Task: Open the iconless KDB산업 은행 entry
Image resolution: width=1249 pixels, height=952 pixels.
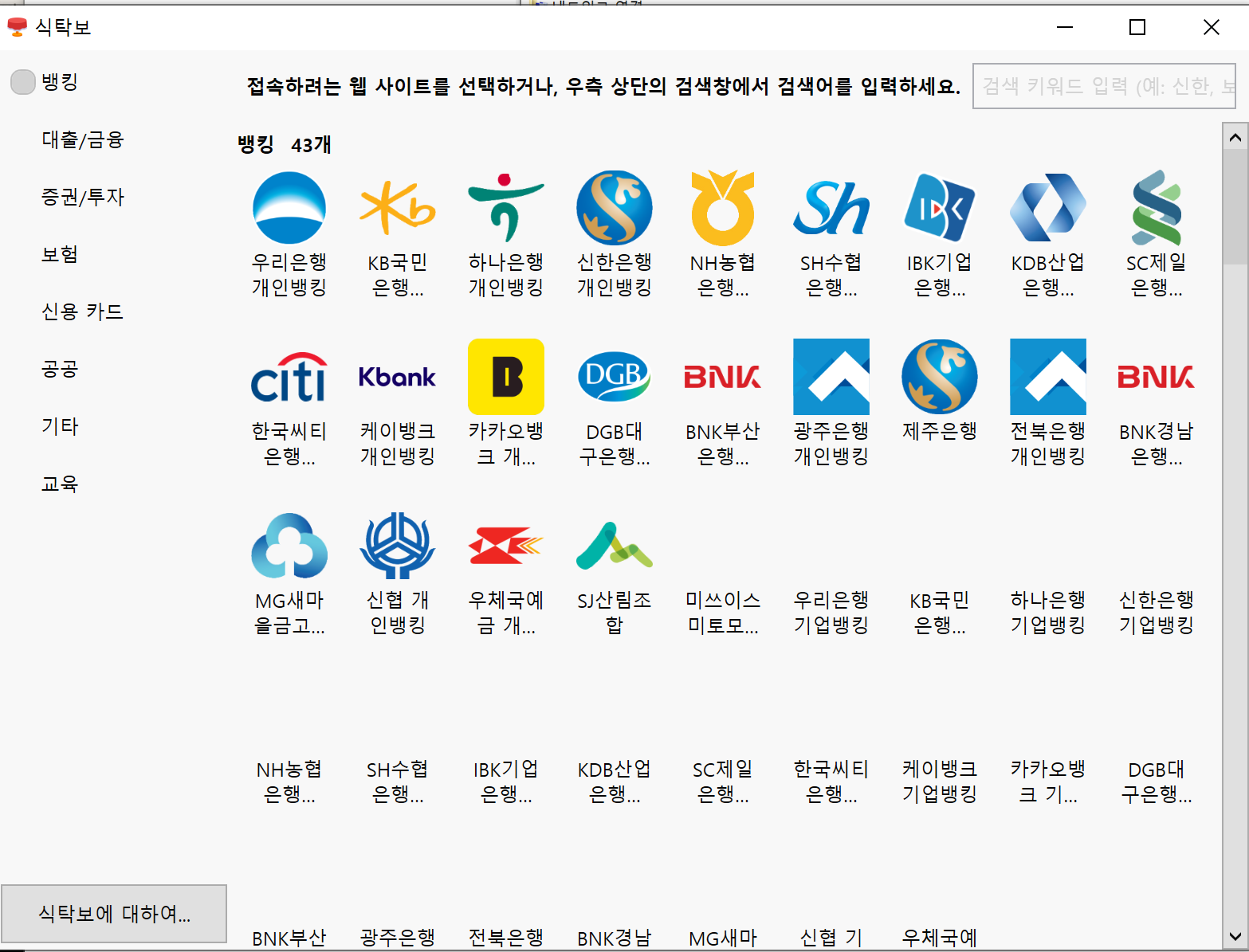Action: pyautogui.click(x=615, y=782)
